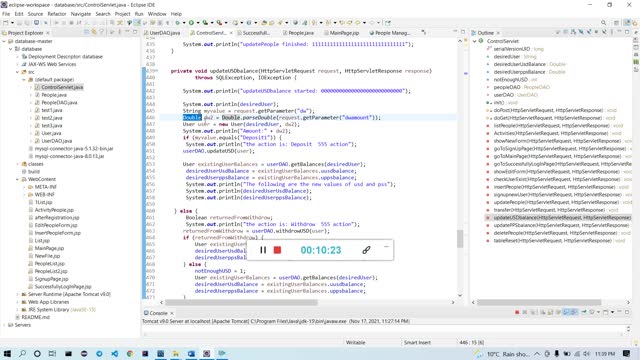The image size is (640, 360).
Task: Open PeopleDAO.java in Project Explorer
Action: click(59, 102)
